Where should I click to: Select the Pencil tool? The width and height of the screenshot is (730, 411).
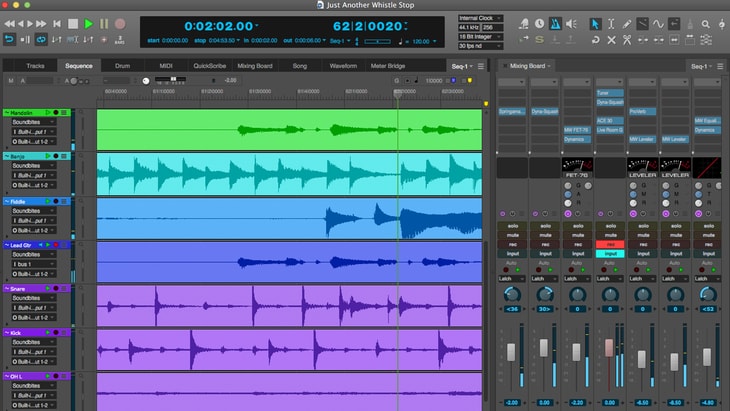tap(627, 24)
